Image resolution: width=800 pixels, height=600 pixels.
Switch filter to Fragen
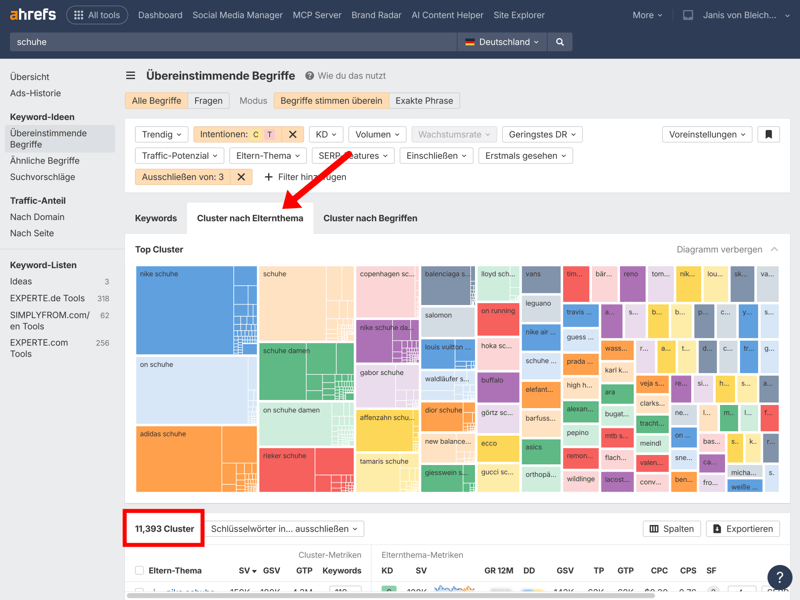pyautogui.click(x=208, y=101)
